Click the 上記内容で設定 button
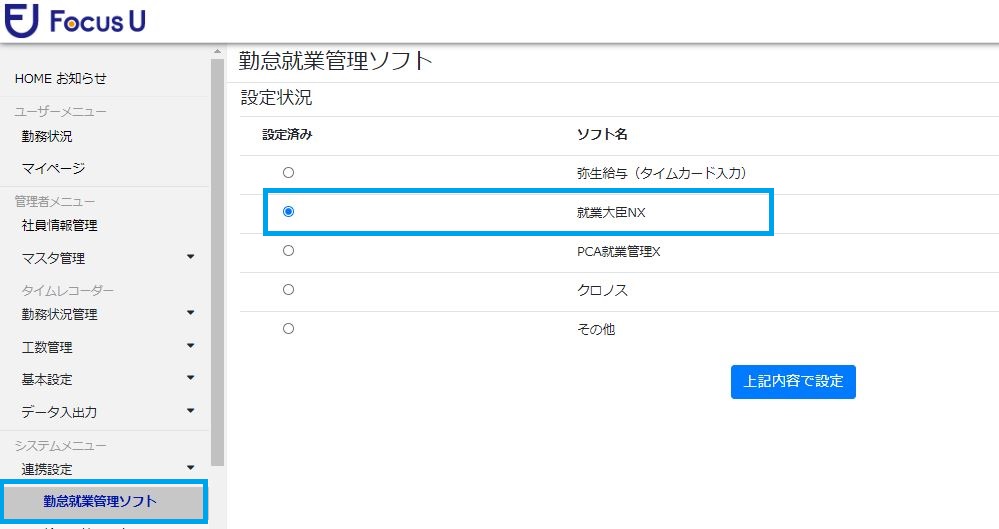This screenshot has height=529, width=999. pyautogui.click(x=793, y=382)
